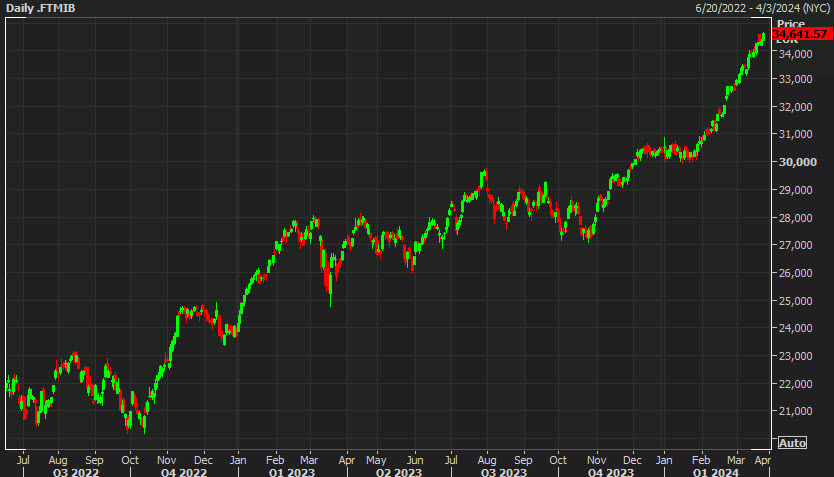Open the Daily .FTMIB chart title
The height and width of the screenshot is (477, 834).
click(40, 8)
